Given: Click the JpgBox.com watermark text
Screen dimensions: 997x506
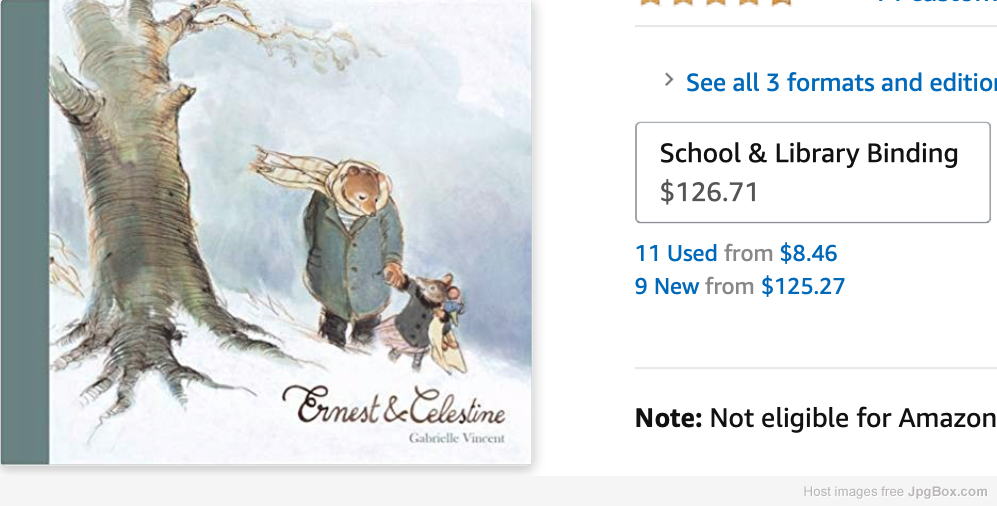Looking at the screenshot, I should pos(947,491).
